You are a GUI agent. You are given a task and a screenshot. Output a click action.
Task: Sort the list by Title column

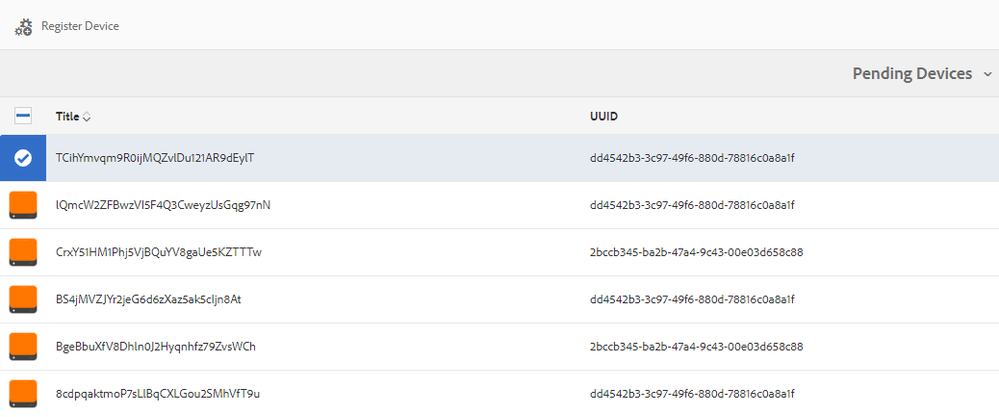[x=68, y=117]
